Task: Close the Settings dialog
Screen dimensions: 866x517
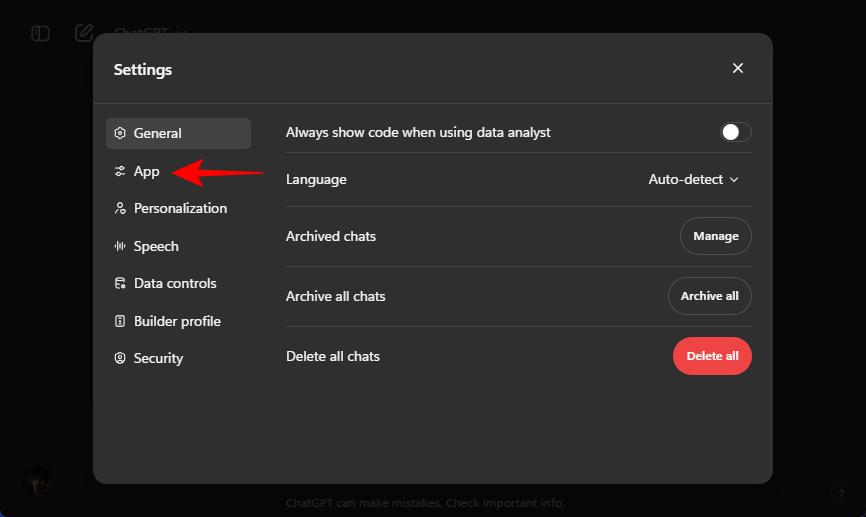Action: pyautogui.click(x=738, y=68)
